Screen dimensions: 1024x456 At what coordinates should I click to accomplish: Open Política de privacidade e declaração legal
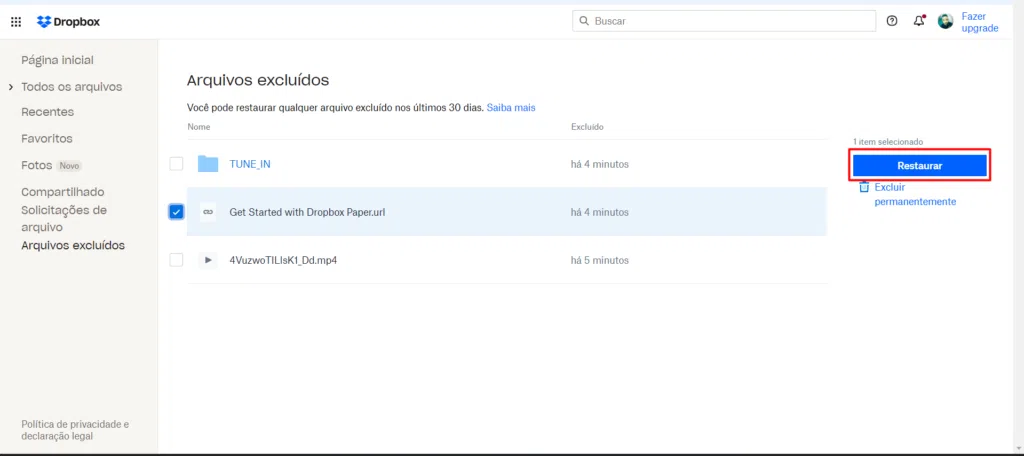(75, 430)
